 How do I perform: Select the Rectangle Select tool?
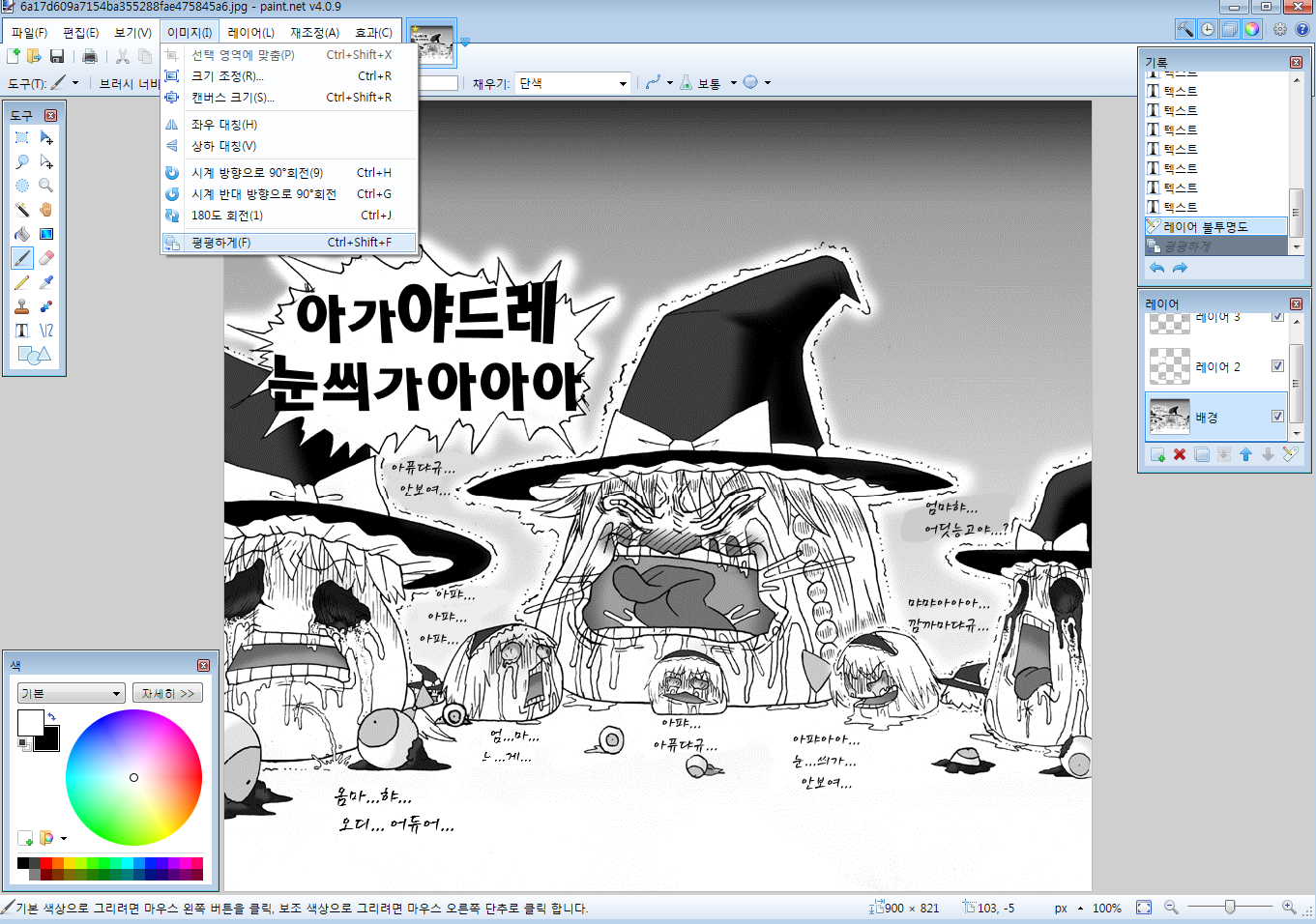pos(22,138)
